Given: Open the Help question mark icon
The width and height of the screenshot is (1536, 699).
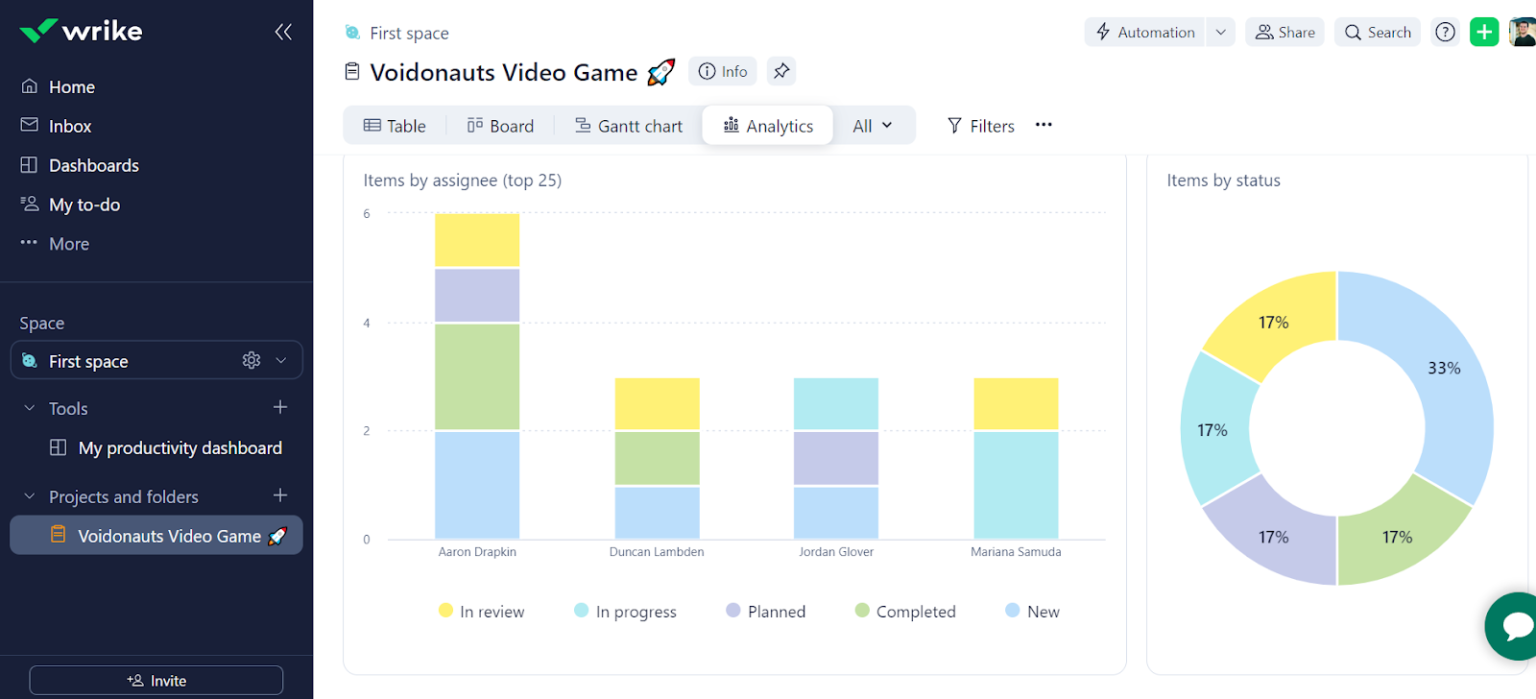Looking at the screenshot, I should click(x=1444, y=31).
